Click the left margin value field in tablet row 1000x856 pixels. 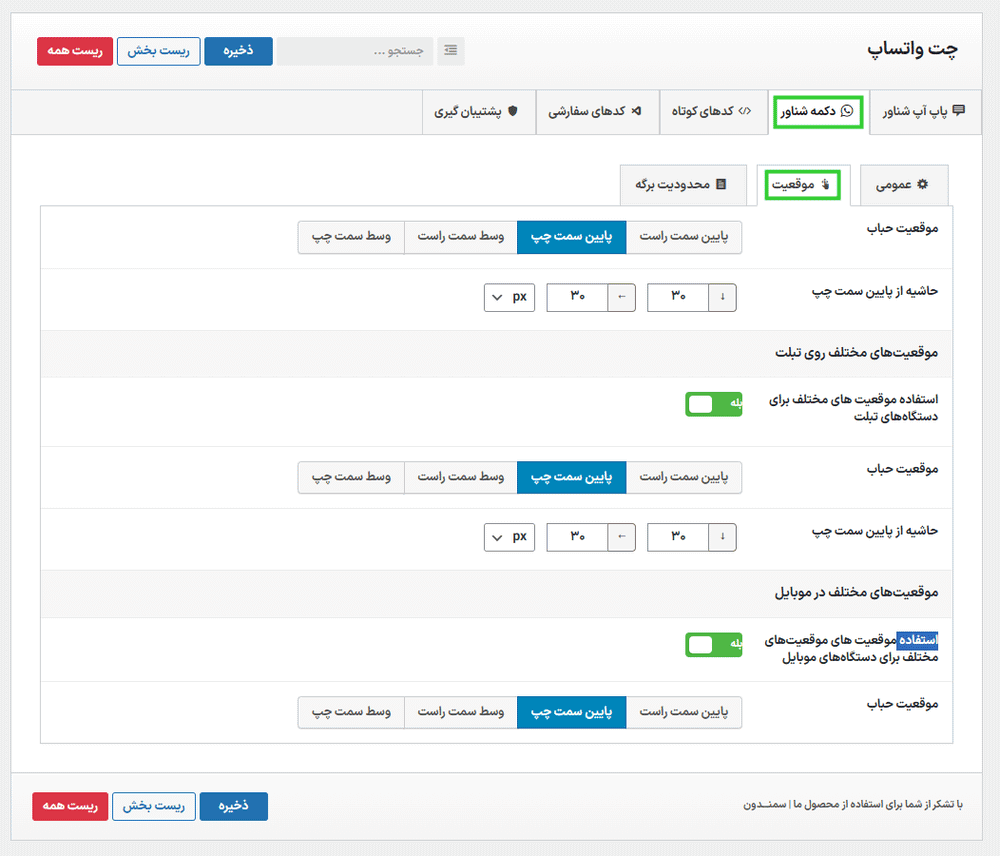click(577, 537)
